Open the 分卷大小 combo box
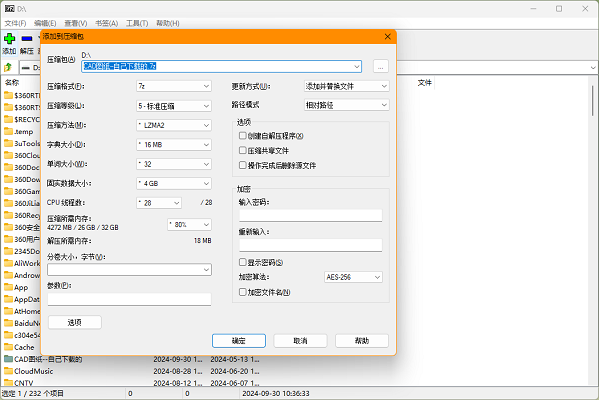This screenshot has height=400, width=600. pyautogui.click(x=129, y=269)
